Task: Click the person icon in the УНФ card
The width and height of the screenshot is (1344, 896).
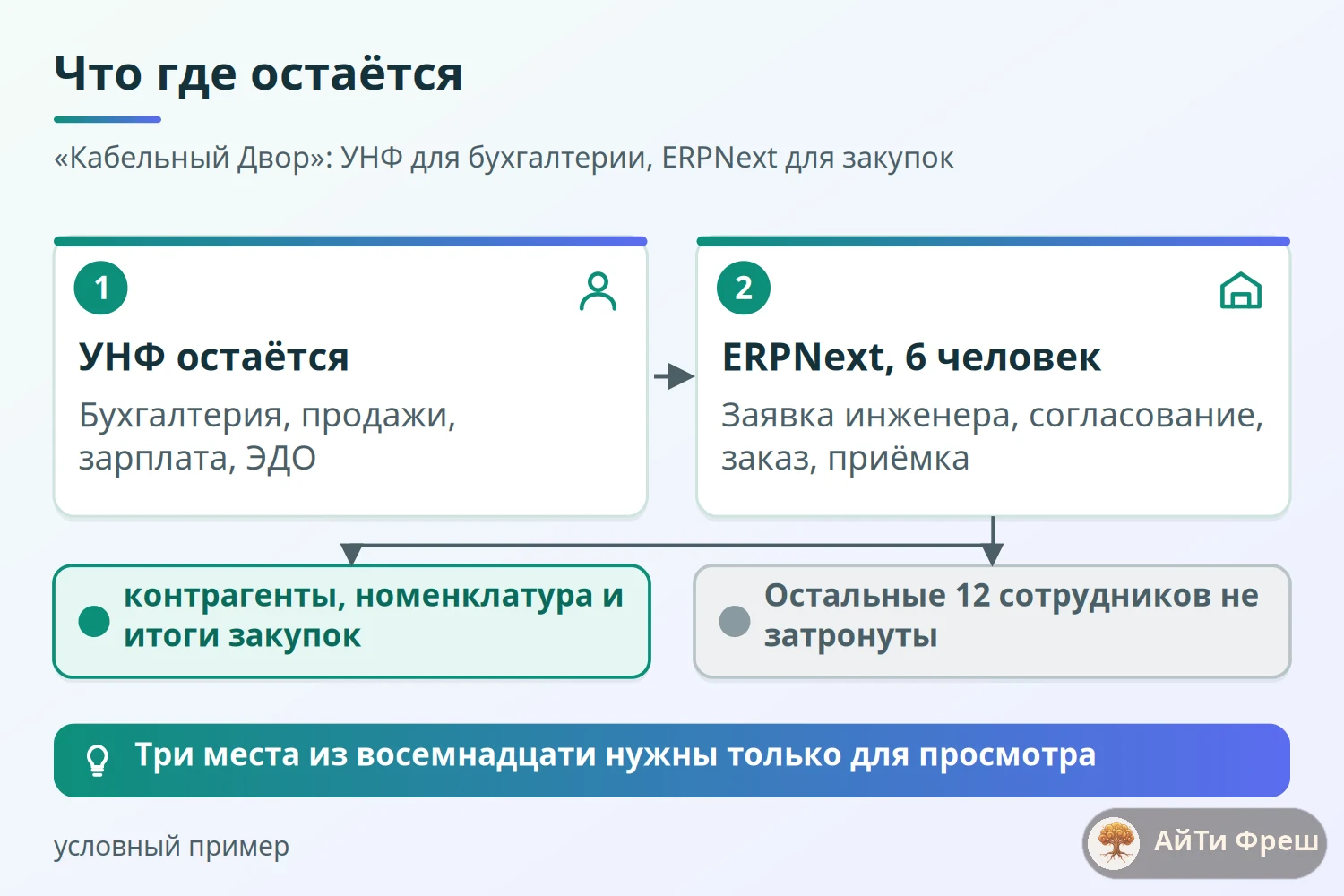Action: (x=598, y=291)
